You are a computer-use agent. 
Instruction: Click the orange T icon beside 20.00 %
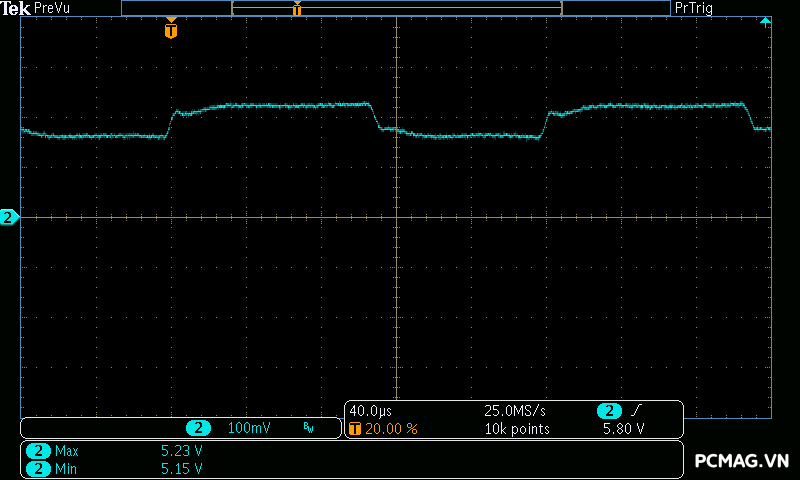(x=354, y=429)
